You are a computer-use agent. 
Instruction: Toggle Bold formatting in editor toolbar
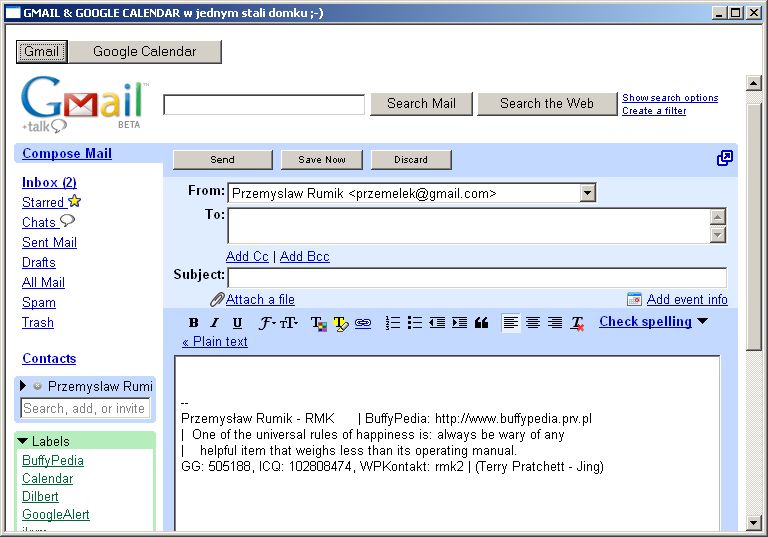pyautogui.click(x=193, y=322)
